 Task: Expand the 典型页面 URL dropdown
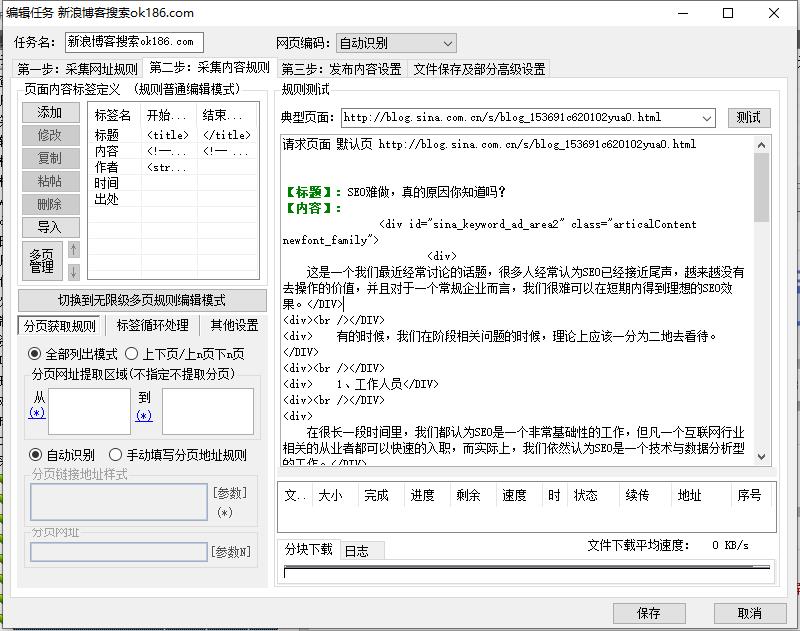707,118
